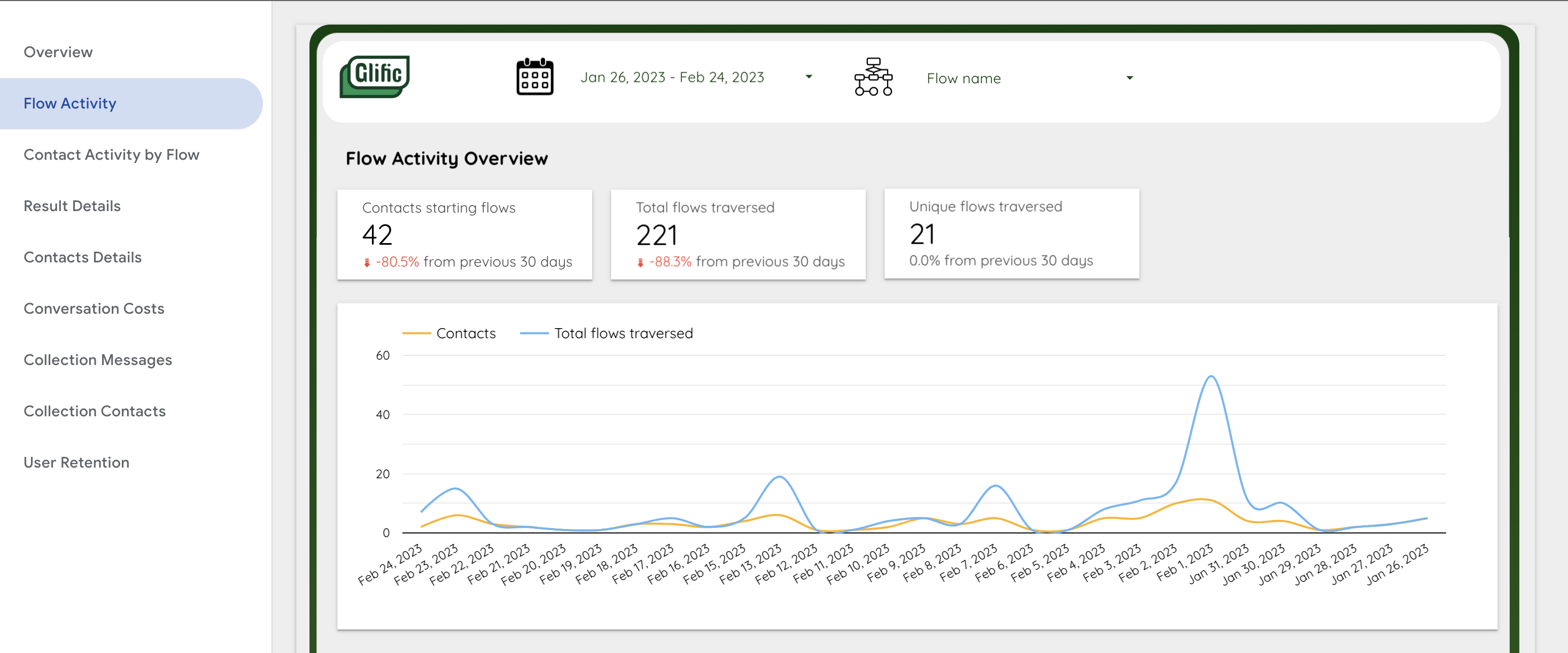The height and width of the screenshot is (653, 1568).
Task: Click the 0.0% from previous 30 days text
Action: tap(1000, 260)
